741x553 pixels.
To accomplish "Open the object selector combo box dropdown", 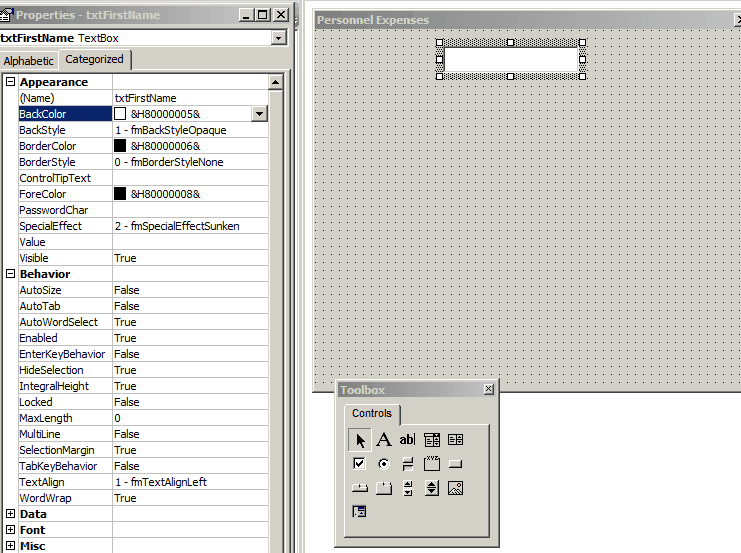I will pos(279,38).
